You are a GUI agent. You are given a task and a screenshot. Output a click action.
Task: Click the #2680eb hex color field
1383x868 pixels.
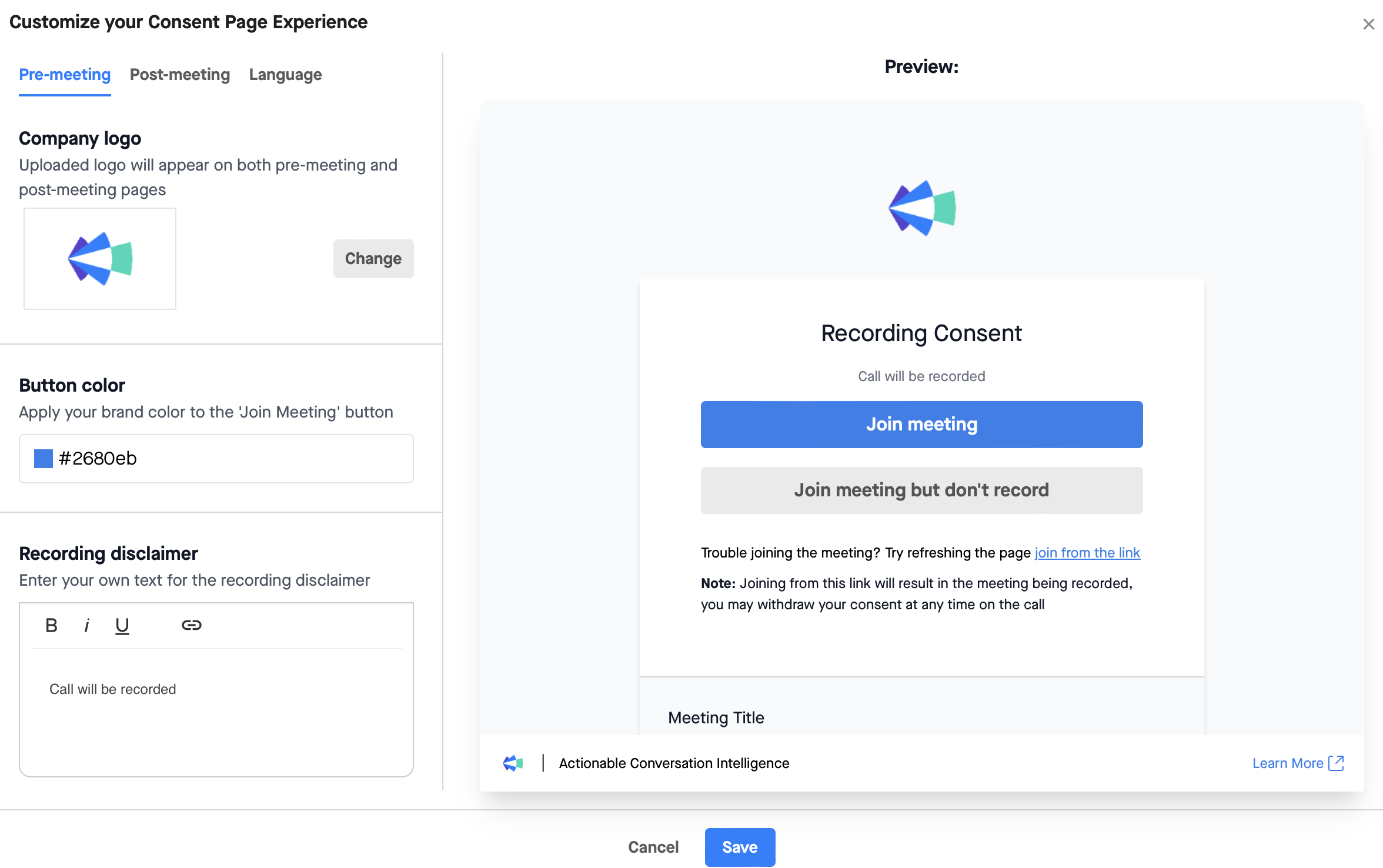click(x=216, y=458)
